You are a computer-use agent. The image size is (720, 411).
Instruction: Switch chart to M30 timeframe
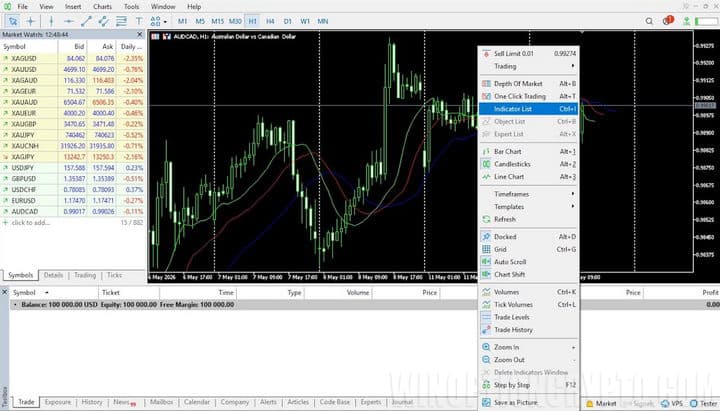(235, 21)
